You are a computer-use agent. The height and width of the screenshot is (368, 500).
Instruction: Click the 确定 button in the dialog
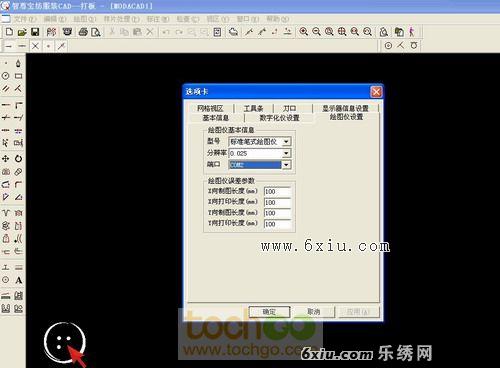click(269, 312)
